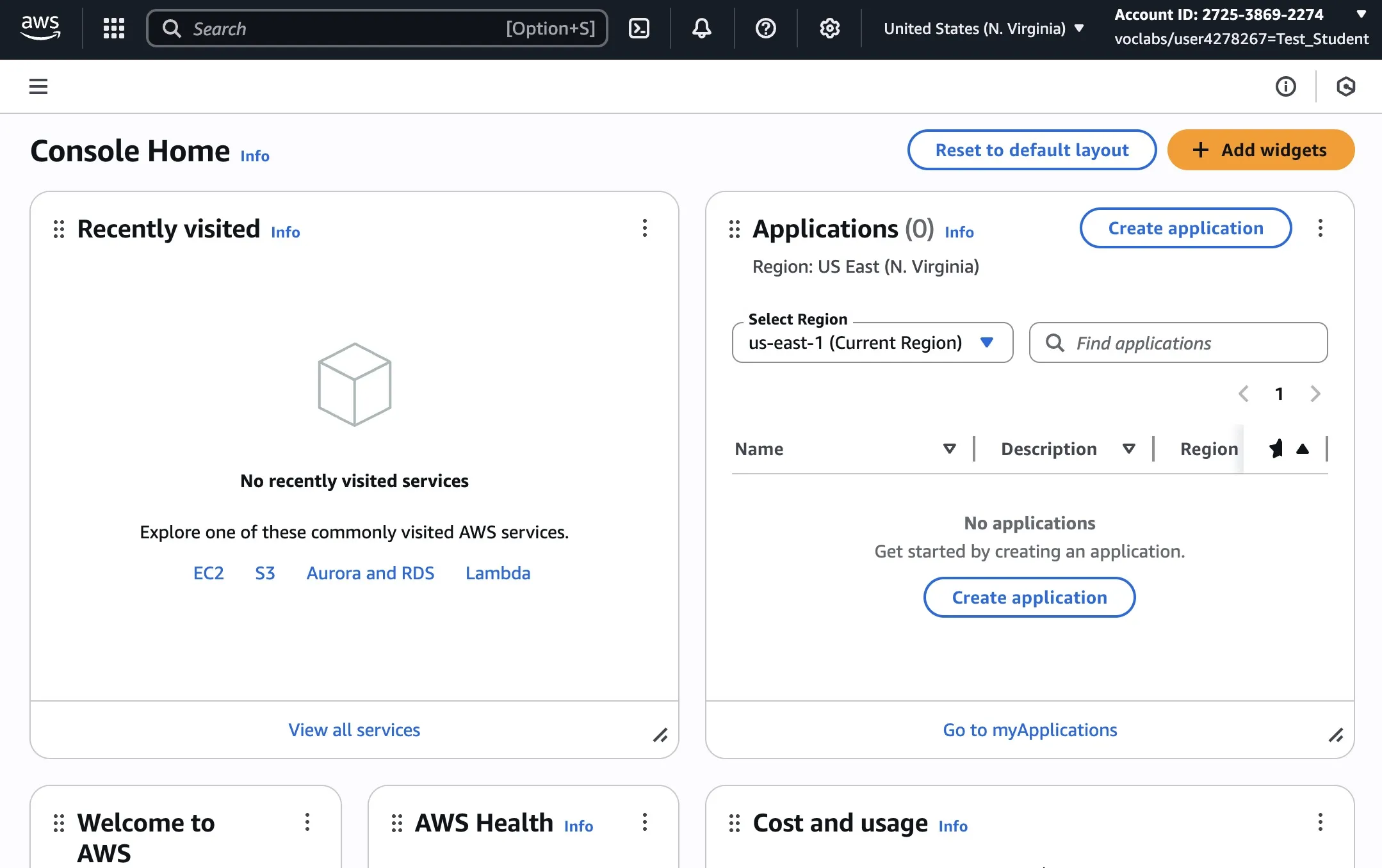Image resolution: width=1382 pixels, height=868 pixels.
Task: Open the Applications widget three-dot menu
Action: pos(1320,228)
